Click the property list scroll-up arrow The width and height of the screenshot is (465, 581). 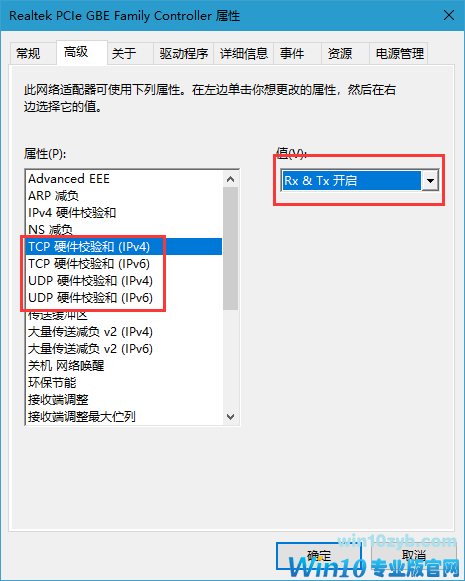230,179
